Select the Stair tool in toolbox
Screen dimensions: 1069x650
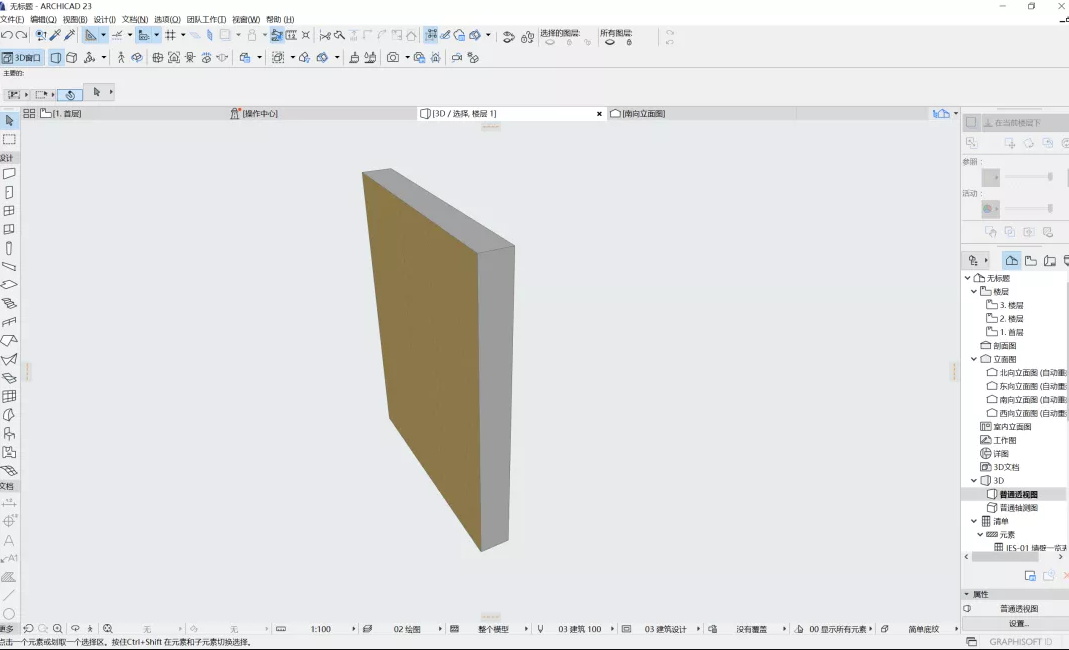click(x=9, y=304)
